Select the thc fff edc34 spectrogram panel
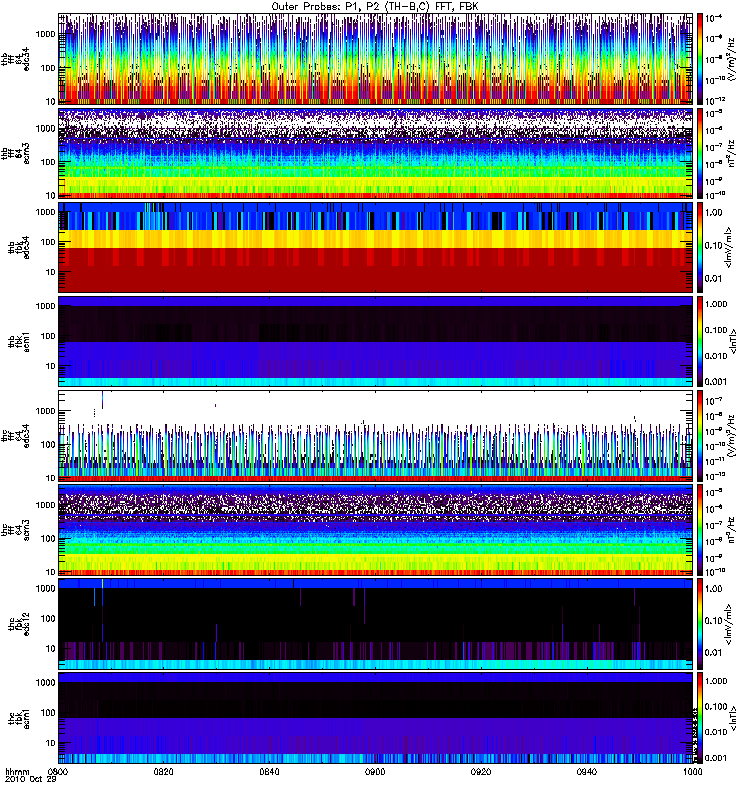Image resolution: width=750 pixels, height=800 pixels. [376, 436]
